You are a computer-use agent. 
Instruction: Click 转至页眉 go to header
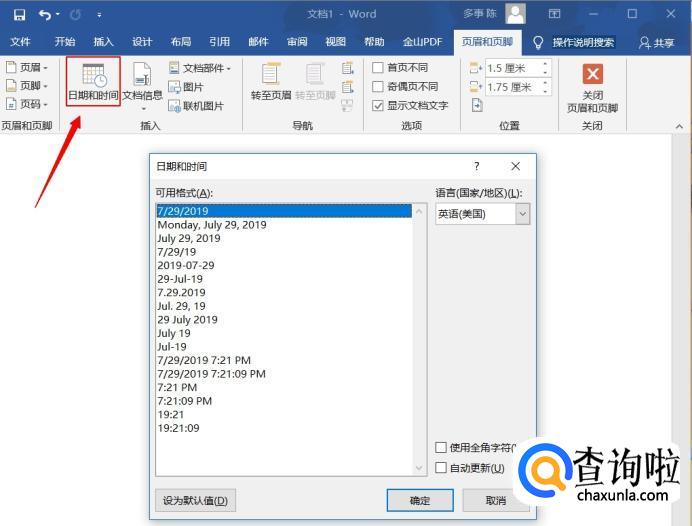[x=271, y=82]
